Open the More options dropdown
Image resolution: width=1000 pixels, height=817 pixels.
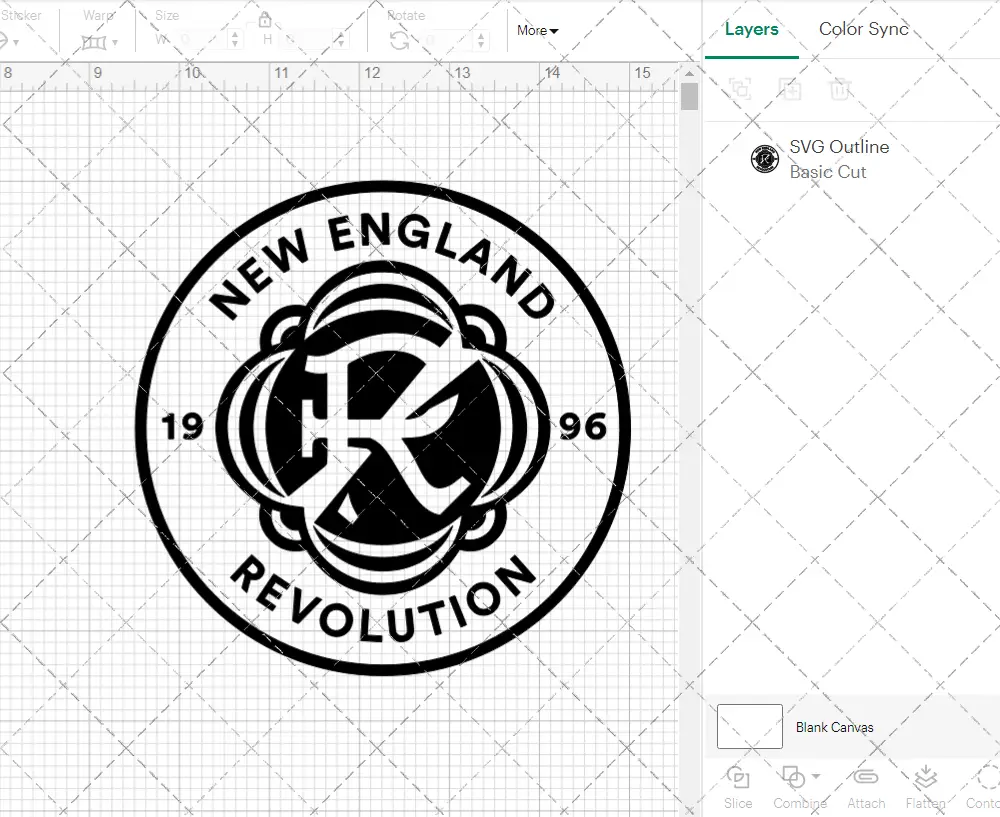(x=537, y=31)
